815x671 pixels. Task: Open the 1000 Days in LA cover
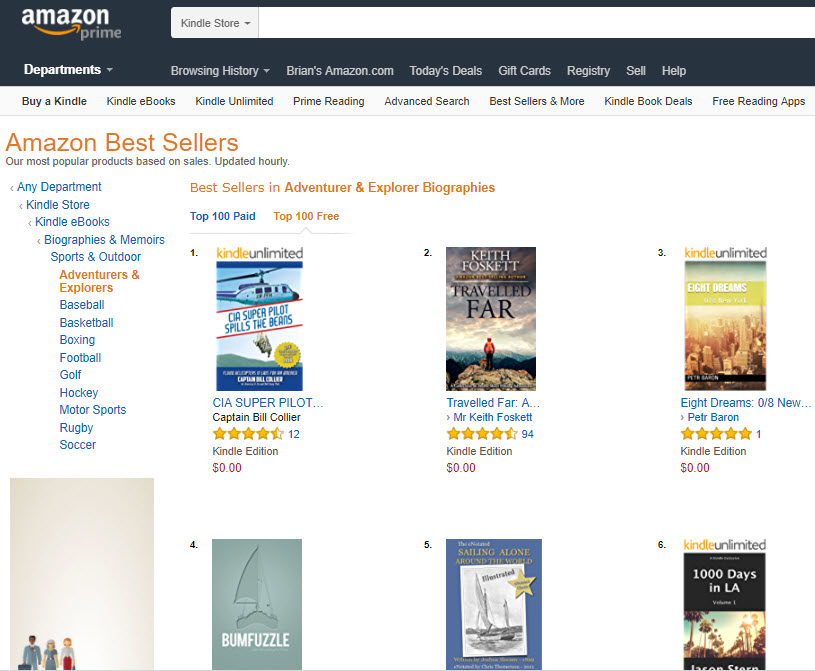(725, 611)
